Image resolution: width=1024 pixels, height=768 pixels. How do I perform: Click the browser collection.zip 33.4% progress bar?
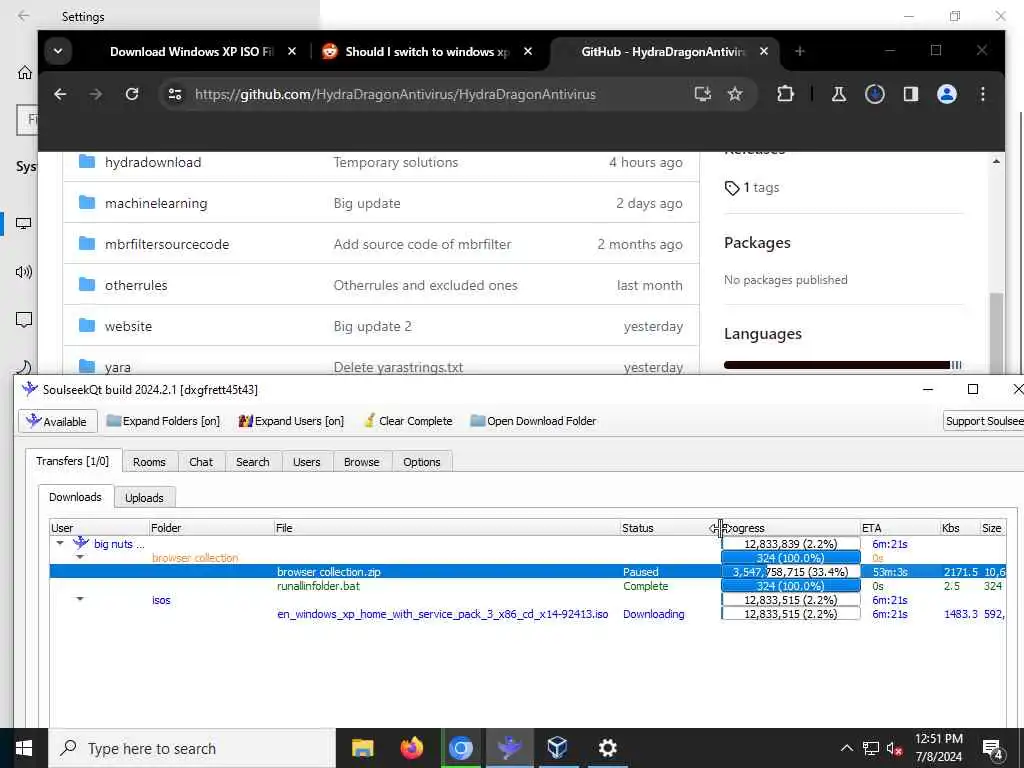(x=791, y=572)
